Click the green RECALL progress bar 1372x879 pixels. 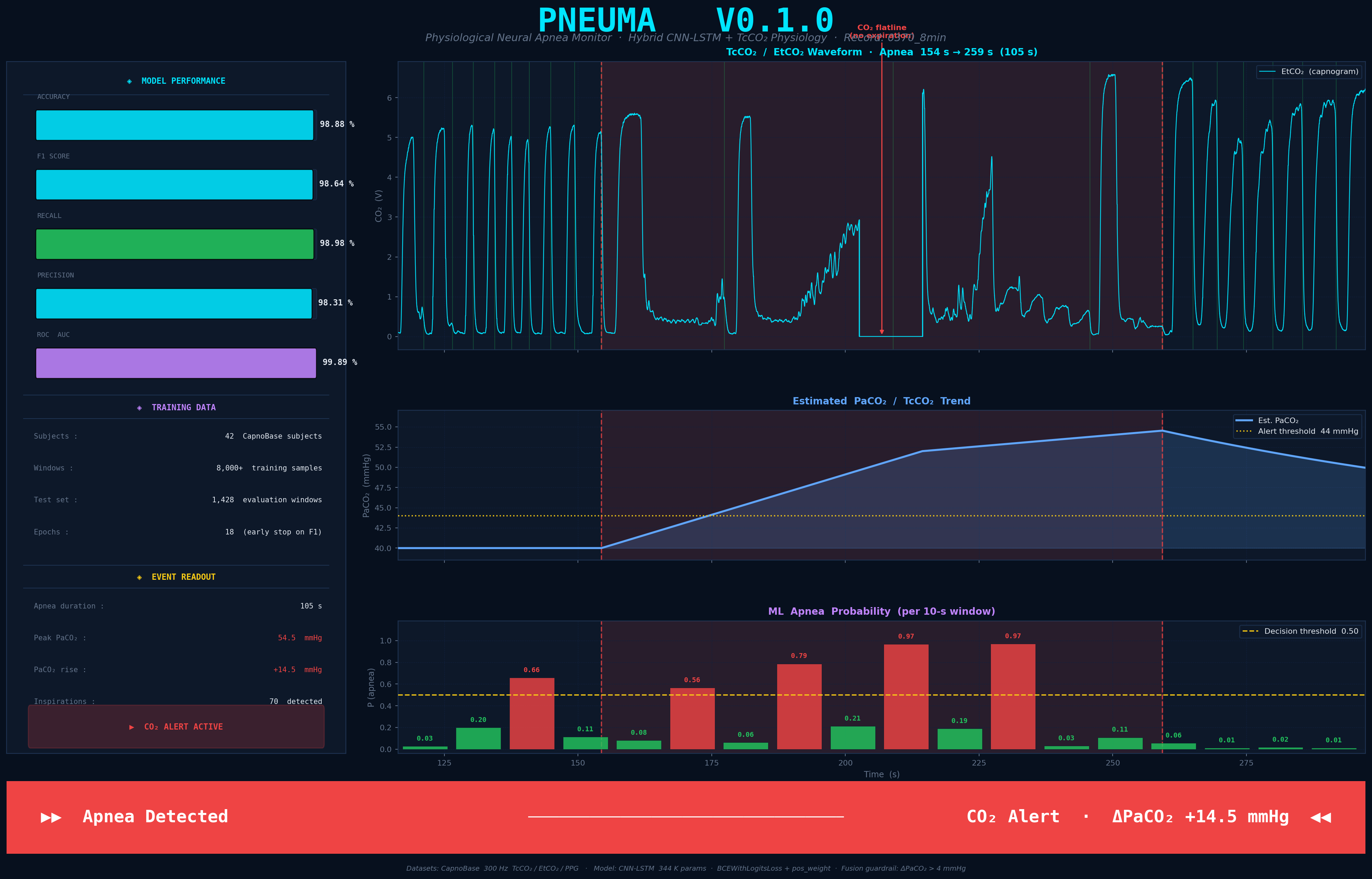pyautogui.click(x=175, y=244)
